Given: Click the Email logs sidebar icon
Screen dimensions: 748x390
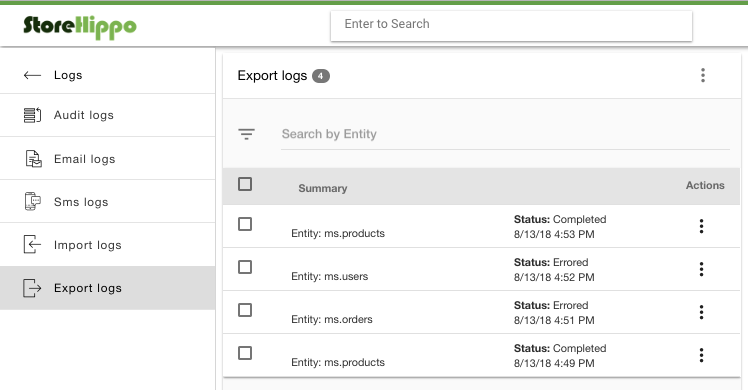Looking at the screenshot, I should 33,159.
